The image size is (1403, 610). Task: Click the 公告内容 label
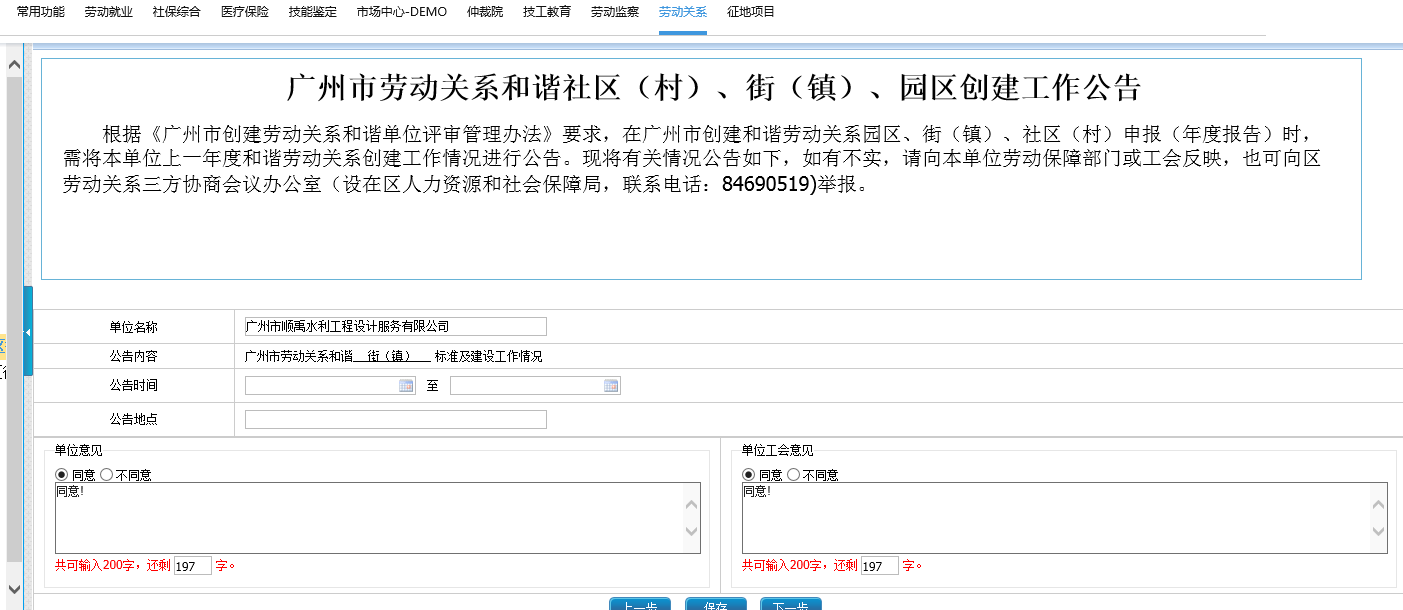point(134,356)
